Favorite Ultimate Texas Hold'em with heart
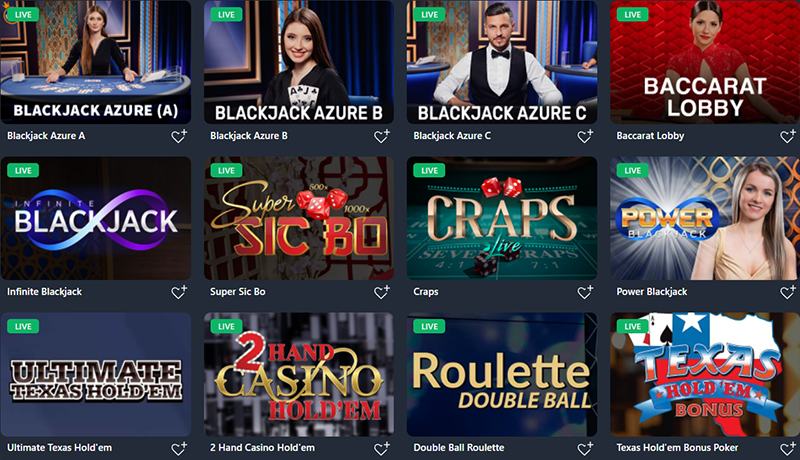Screen dimensions: 800x460 (x=179, y=448)
